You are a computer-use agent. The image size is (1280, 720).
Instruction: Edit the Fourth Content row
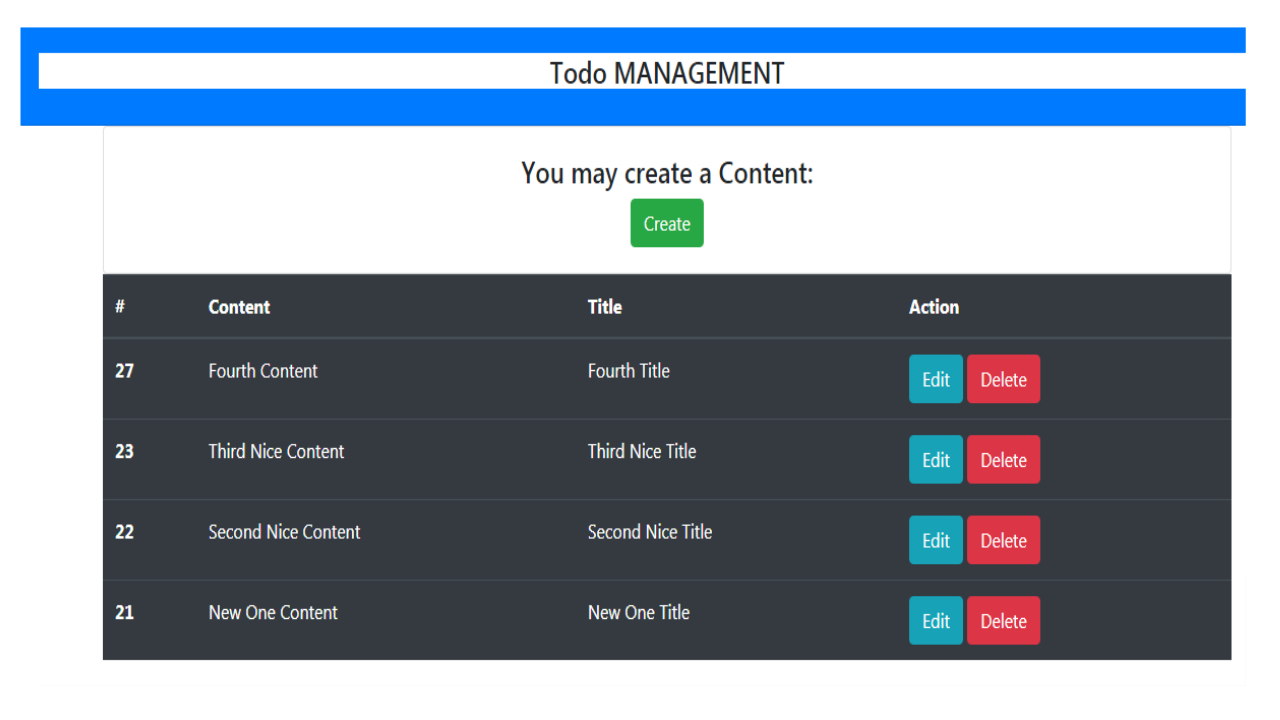click(x=936, y=379)
